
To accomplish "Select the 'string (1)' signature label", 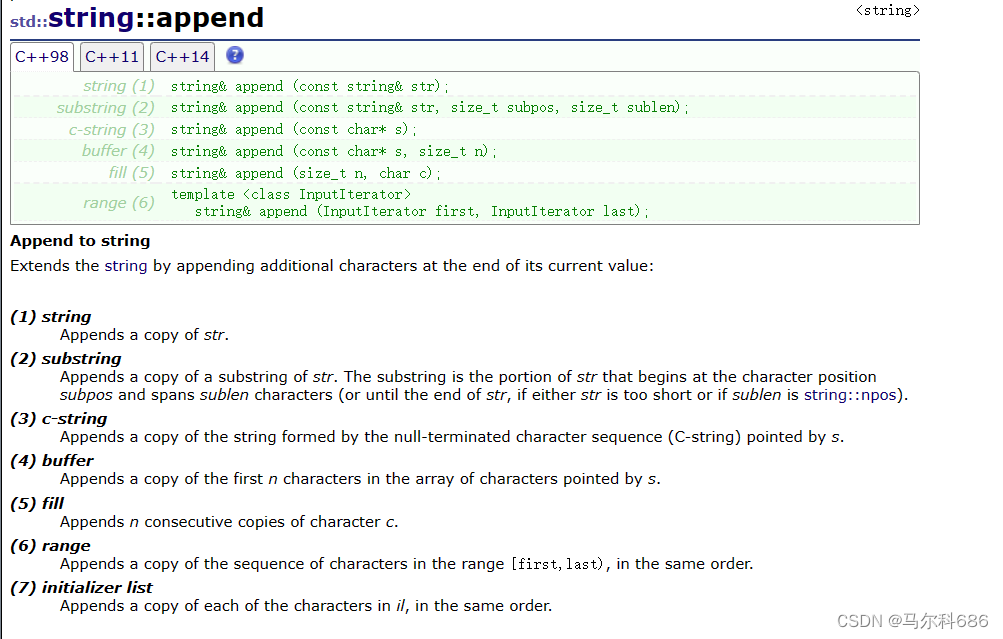I will pyautogui.click(x=119, y=86).
